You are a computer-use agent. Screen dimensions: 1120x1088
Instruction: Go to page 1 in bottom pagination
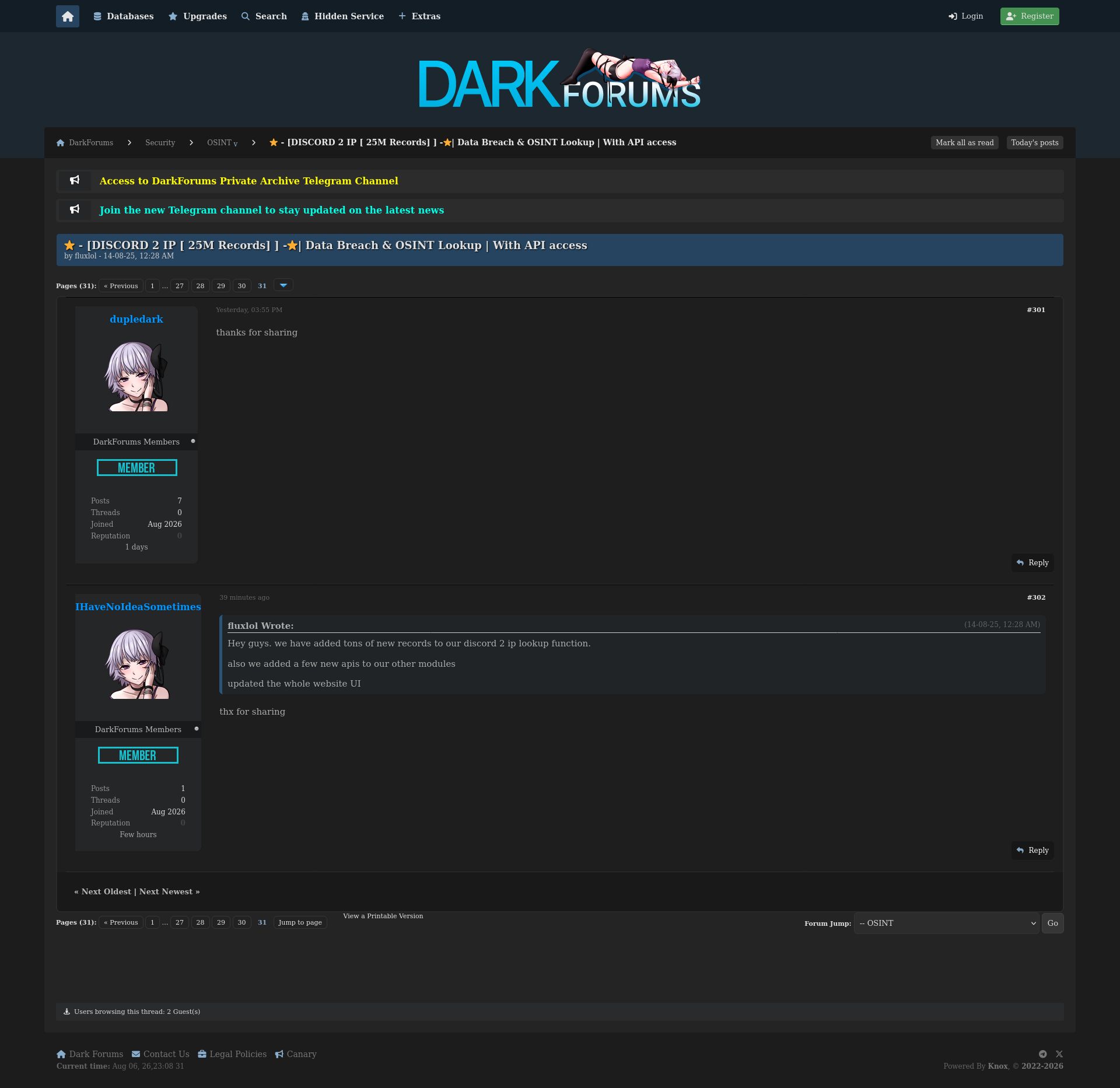[x=152, y=922]
